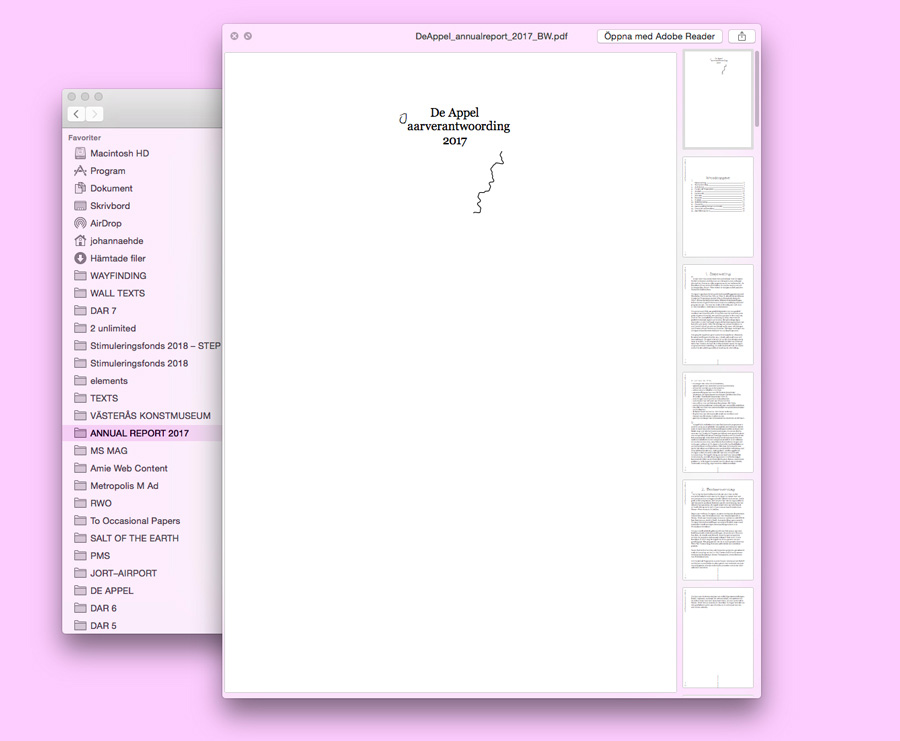
Task: Click the thumbnail strip scrollbar
Action: [757, 89]
